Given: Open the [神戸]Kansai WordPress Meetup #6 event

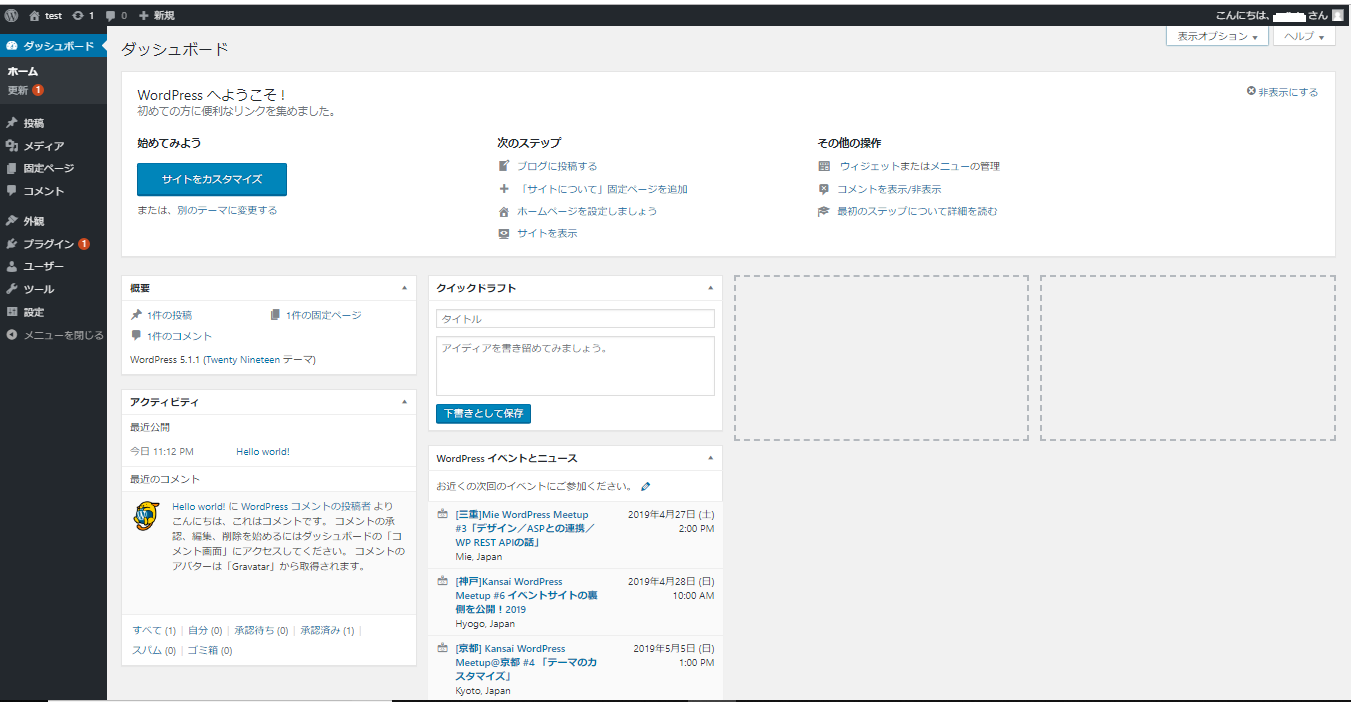Looking at the screenshot, I should (527, 595).
